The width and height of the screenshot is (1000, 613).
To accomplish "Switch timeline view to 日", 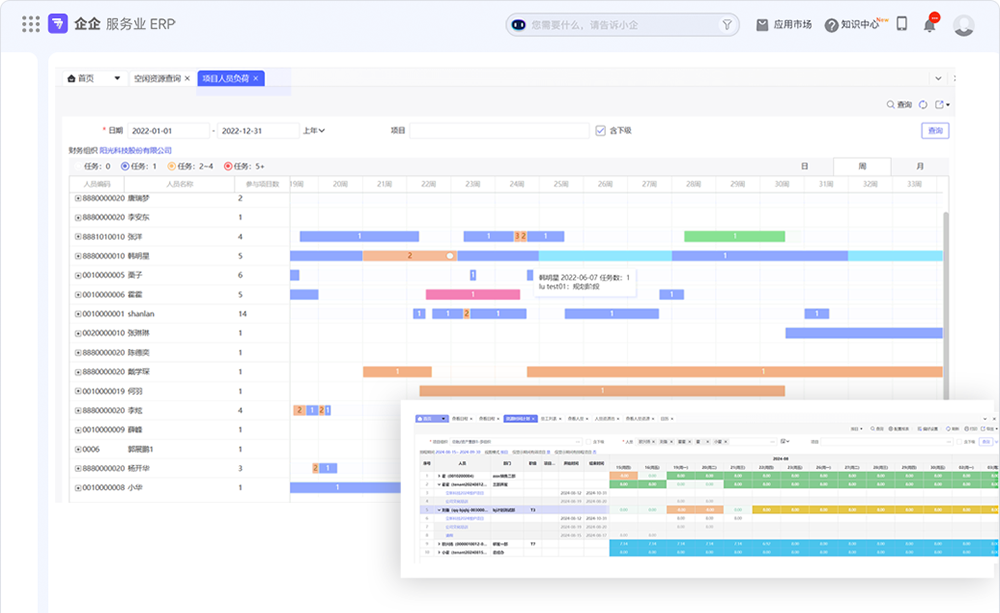I will click(x=805, y=166).
